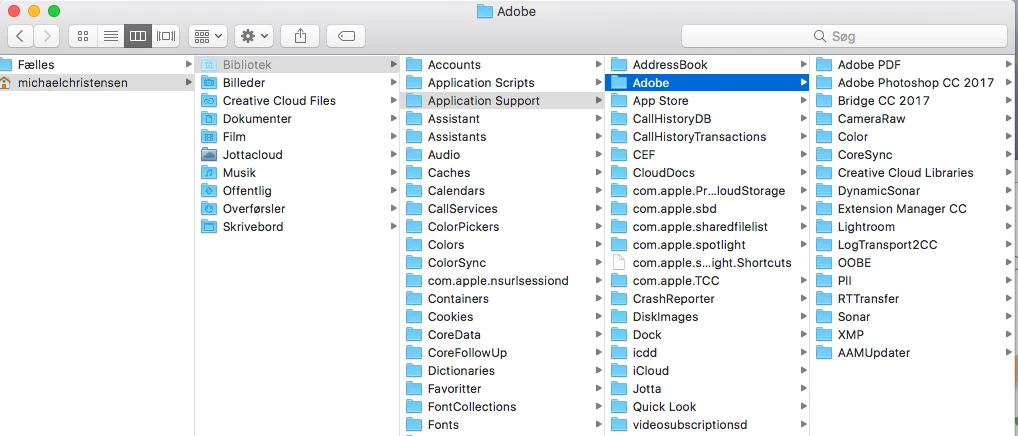Switch to list view

(110, 36)
